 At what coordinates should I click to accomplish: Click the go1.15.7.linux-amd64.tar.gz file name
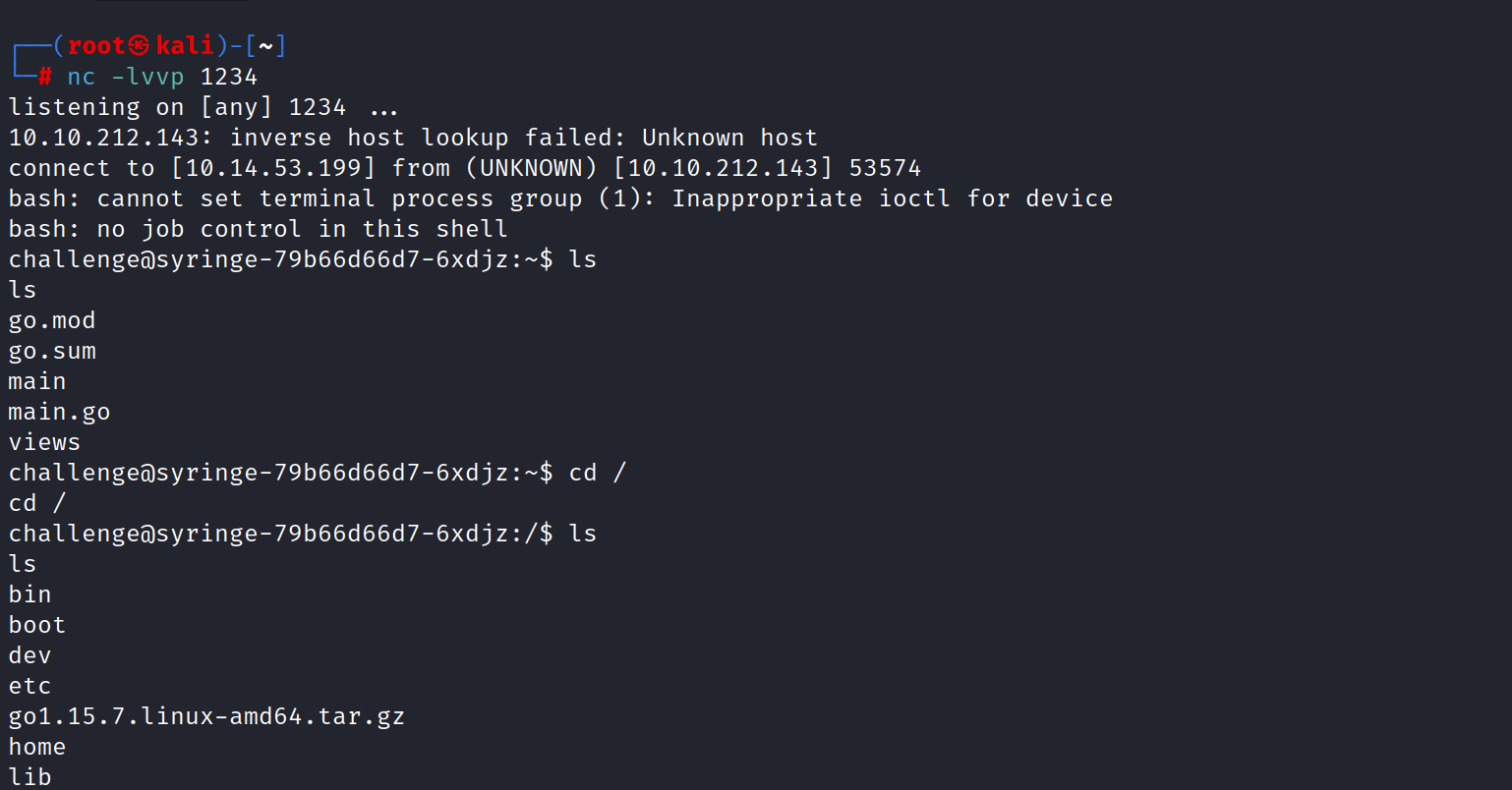pyautogui.click(x=206, y=716)
